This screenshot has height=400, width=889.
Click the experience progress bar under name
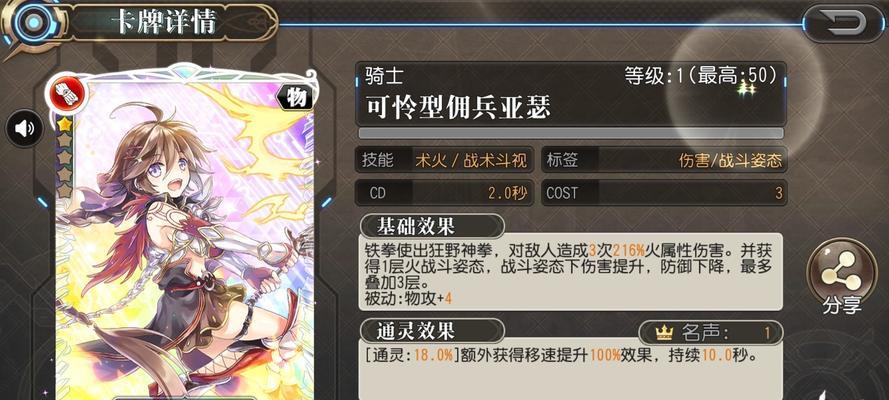571,133
